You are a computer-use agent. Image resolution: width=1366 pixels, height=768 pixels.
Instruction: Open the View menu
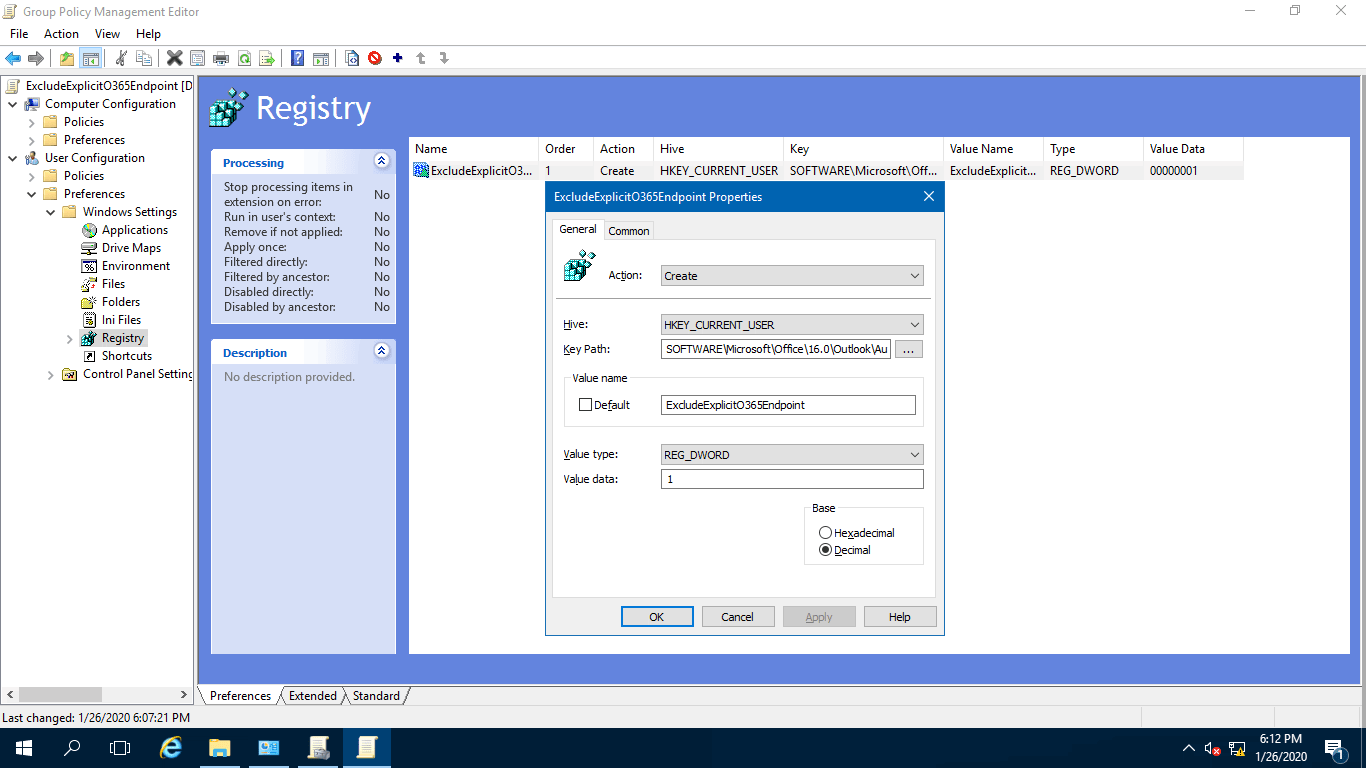pos(107,34)
